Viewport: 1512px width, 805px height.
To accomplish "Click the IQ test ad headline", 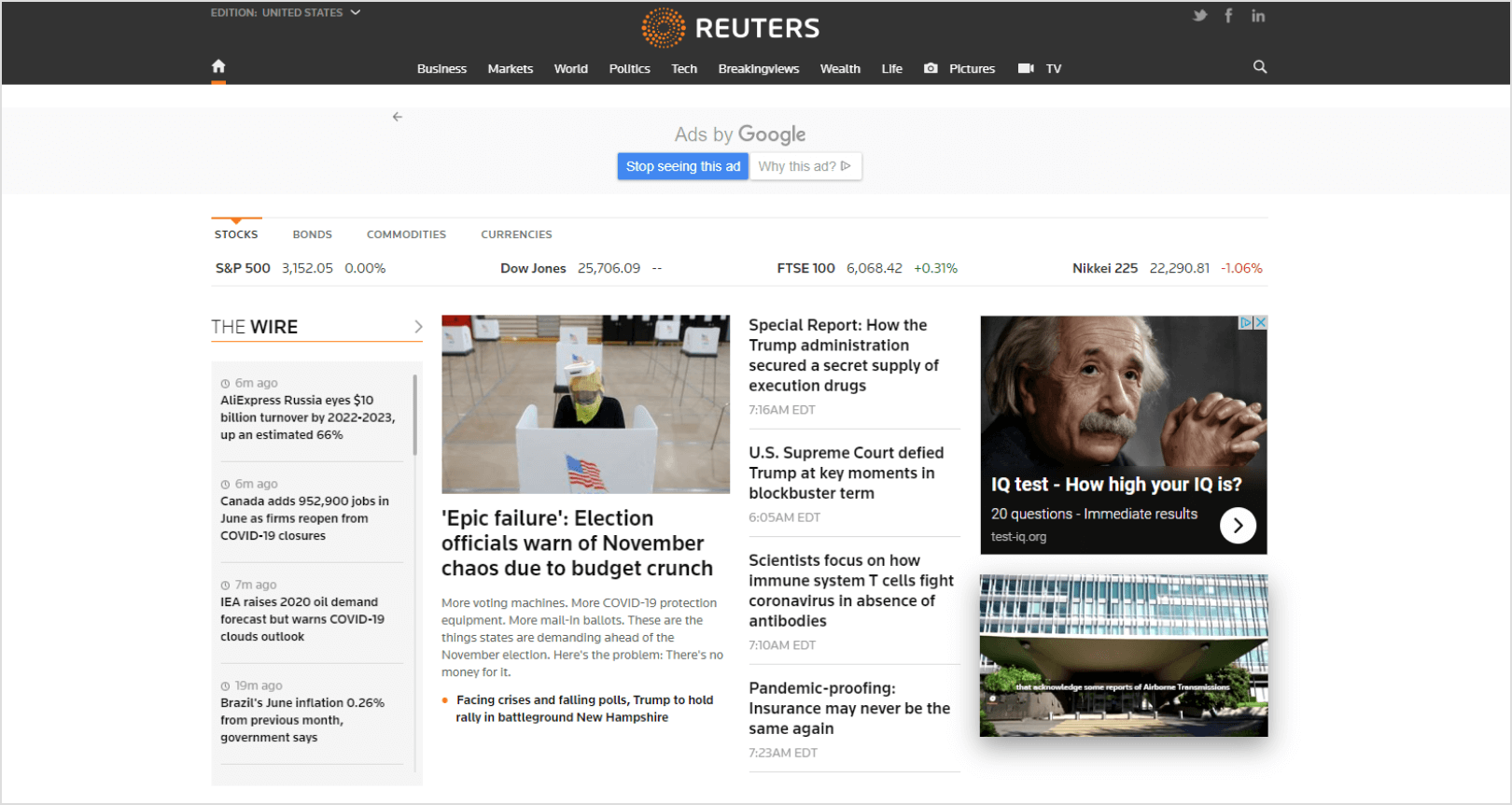I will 1116,485.
